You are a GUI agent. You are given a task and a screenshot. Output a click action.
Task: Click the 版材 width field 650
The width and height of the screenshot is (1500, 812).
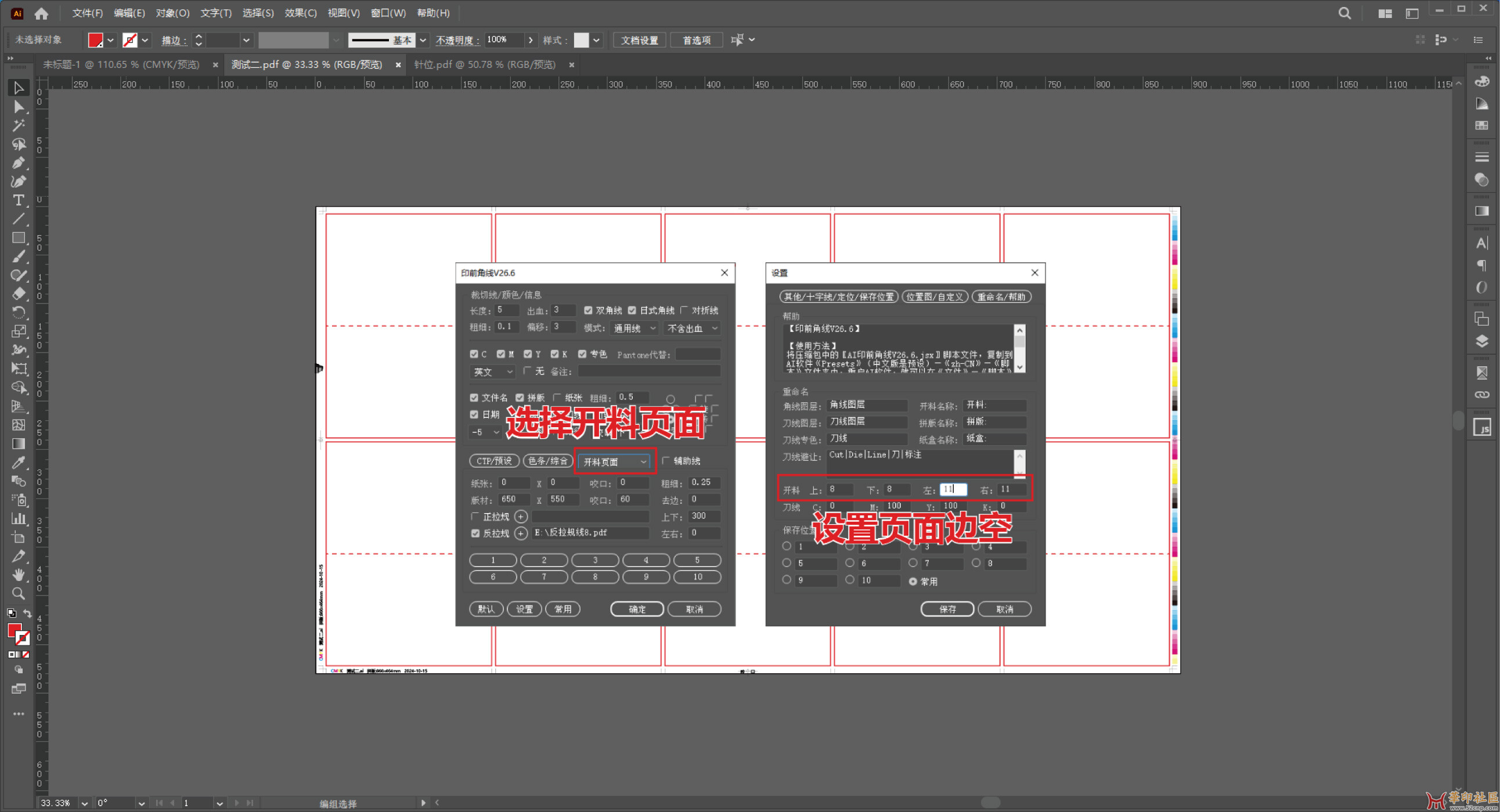pyautogui.click(x=514, y=499)
